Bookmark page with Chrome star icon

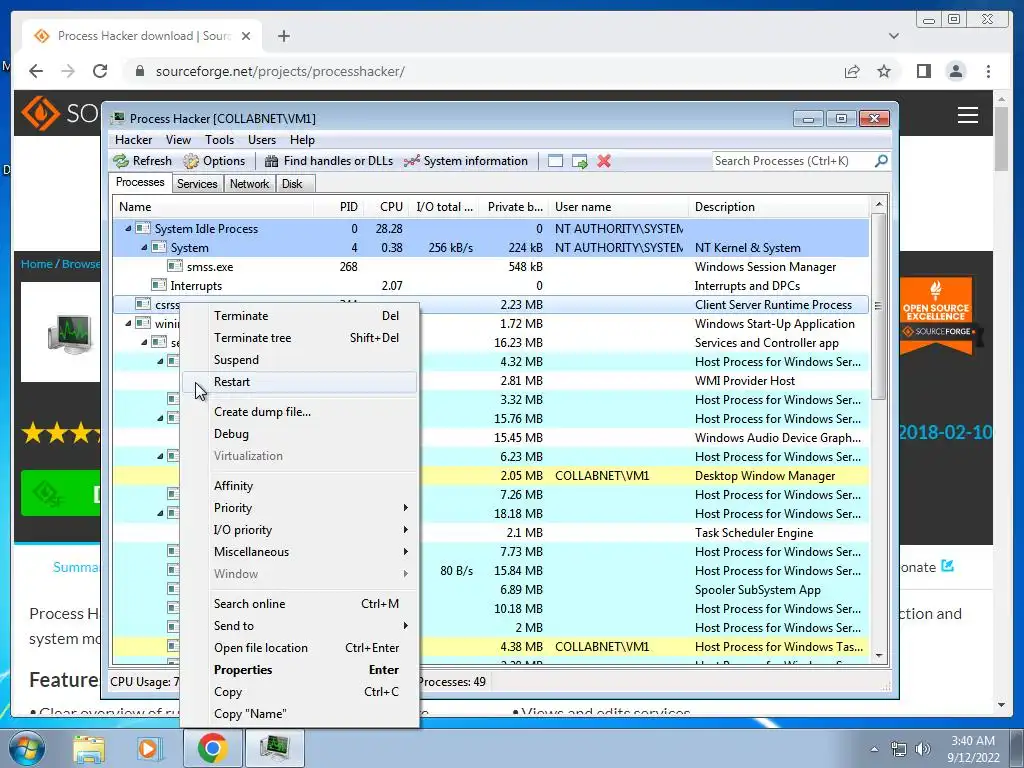point(884,71)
